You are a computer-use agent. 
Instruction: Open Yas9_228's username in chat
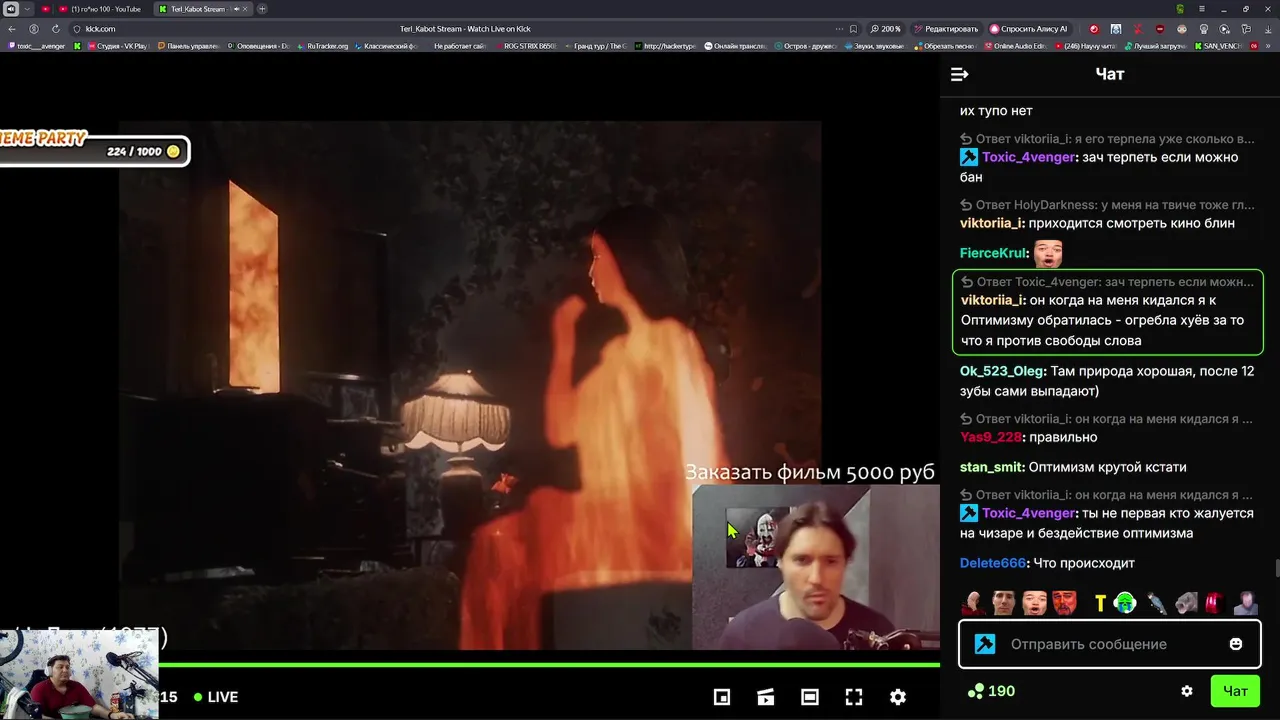[x=991, y=437]
